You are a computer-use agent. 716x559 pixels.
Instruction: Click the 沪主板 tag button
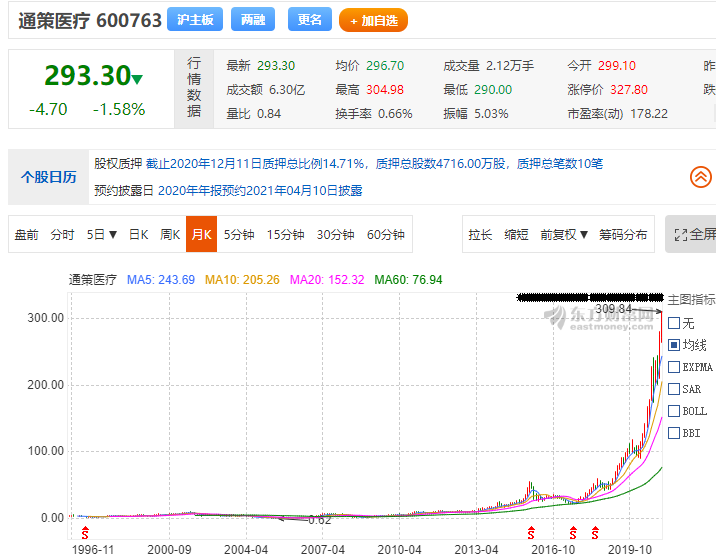tap(194, 20)
